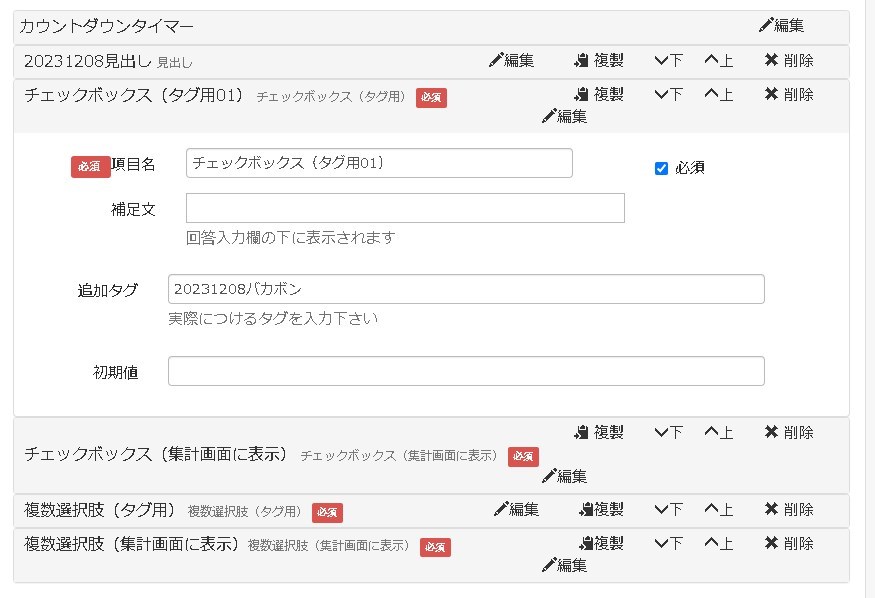The width and height of the screenshot is (875, 598).
Task: Focus the 追加タグ input field
Action: pos(466,289)
